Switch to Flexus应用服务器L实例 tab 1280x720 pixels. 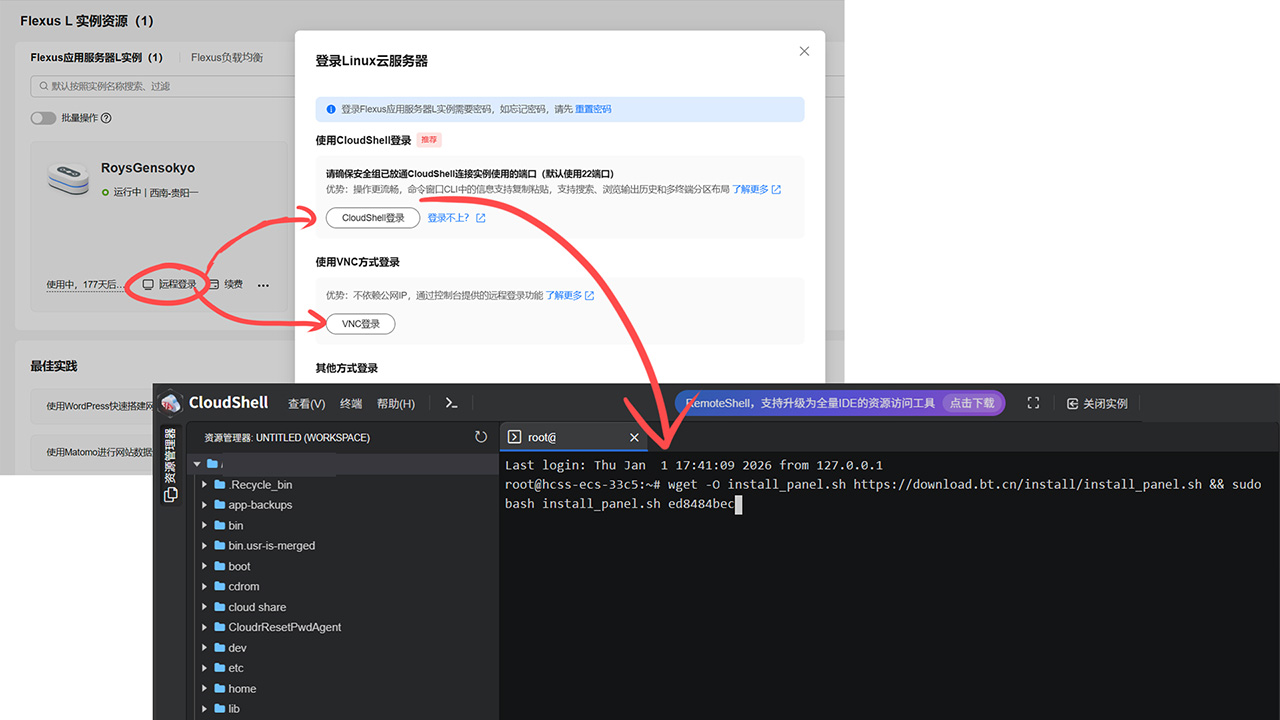(x=96, y=58)
